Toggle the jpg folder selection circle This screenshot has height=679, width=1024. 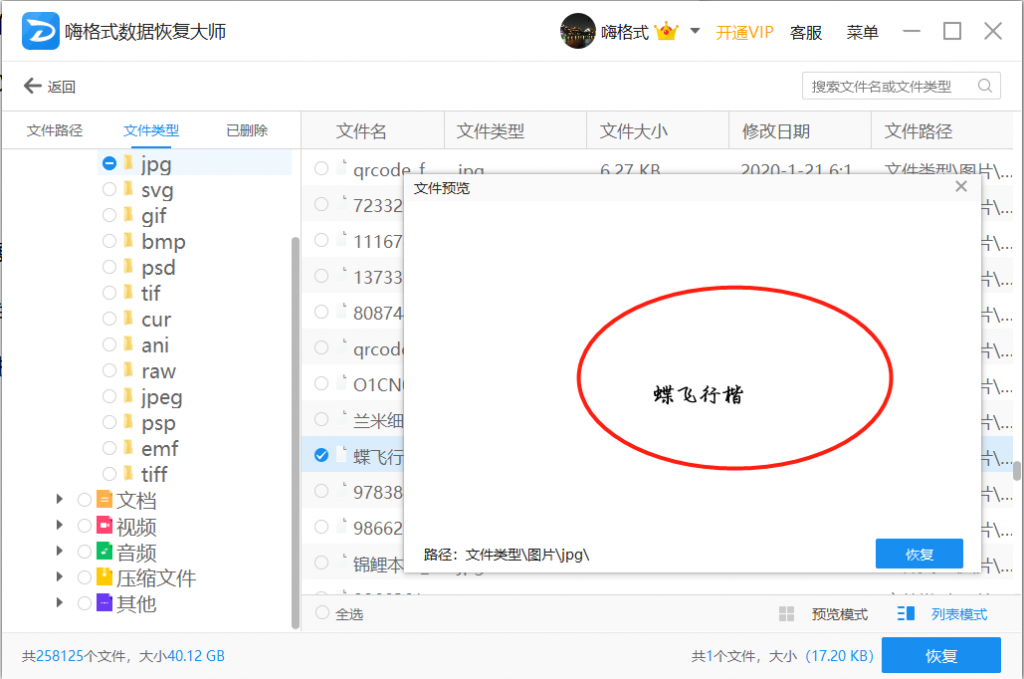point(109,163)
